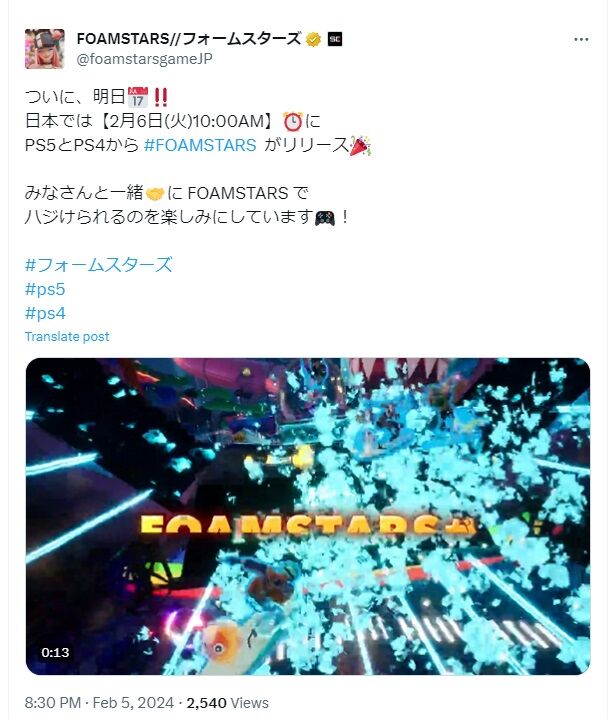This screenshot has width=612, height=719.
Task: Open the #ps5 hashtag
Action: point(45,289)
